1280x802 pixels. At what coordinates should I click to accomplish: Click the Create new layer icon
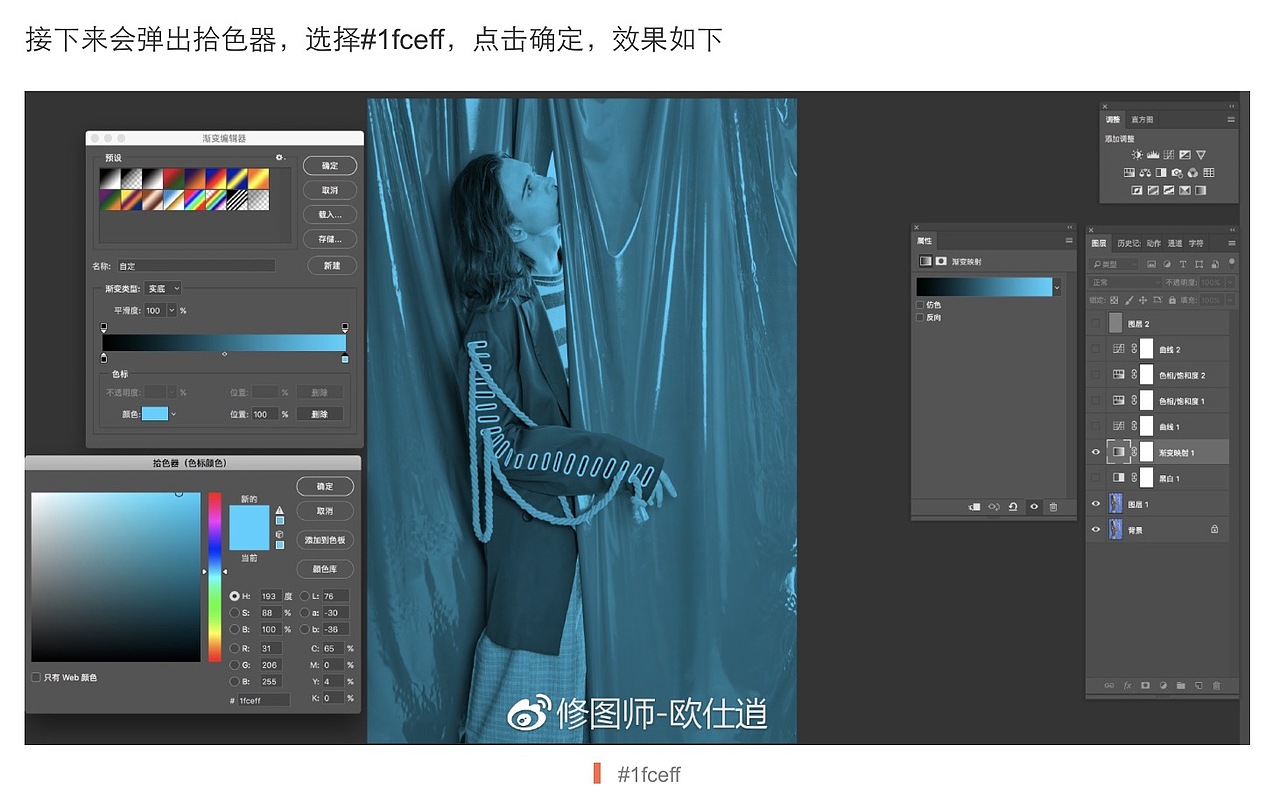pyautogui.click(x=1199, y=686)
